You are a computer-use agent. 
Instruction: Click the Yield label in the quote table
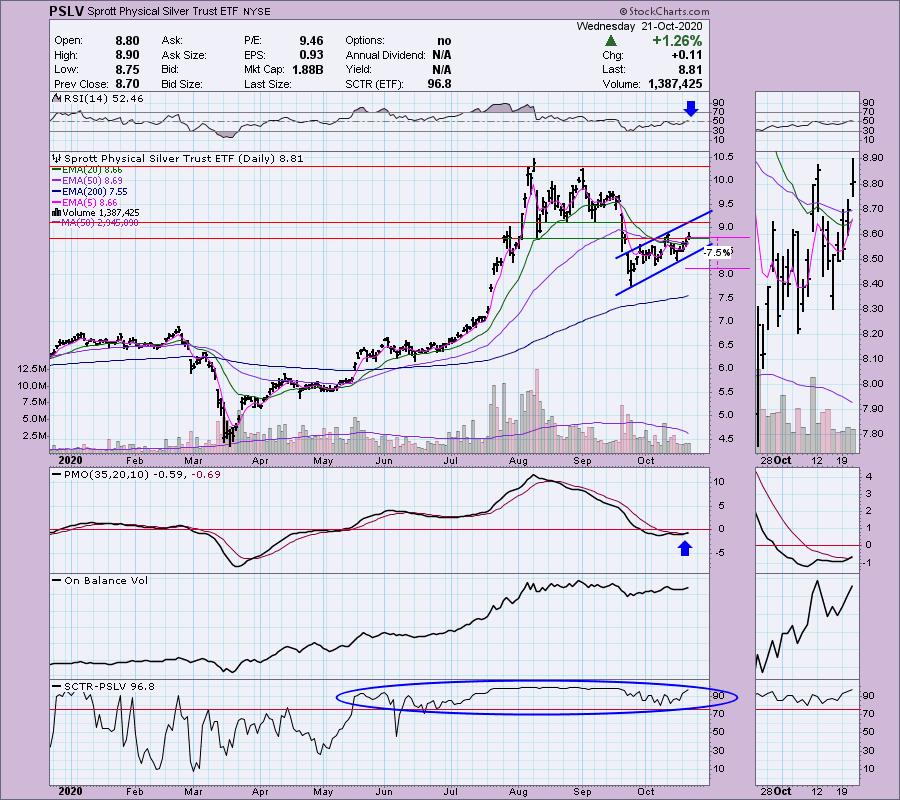[x=359, y=69]
